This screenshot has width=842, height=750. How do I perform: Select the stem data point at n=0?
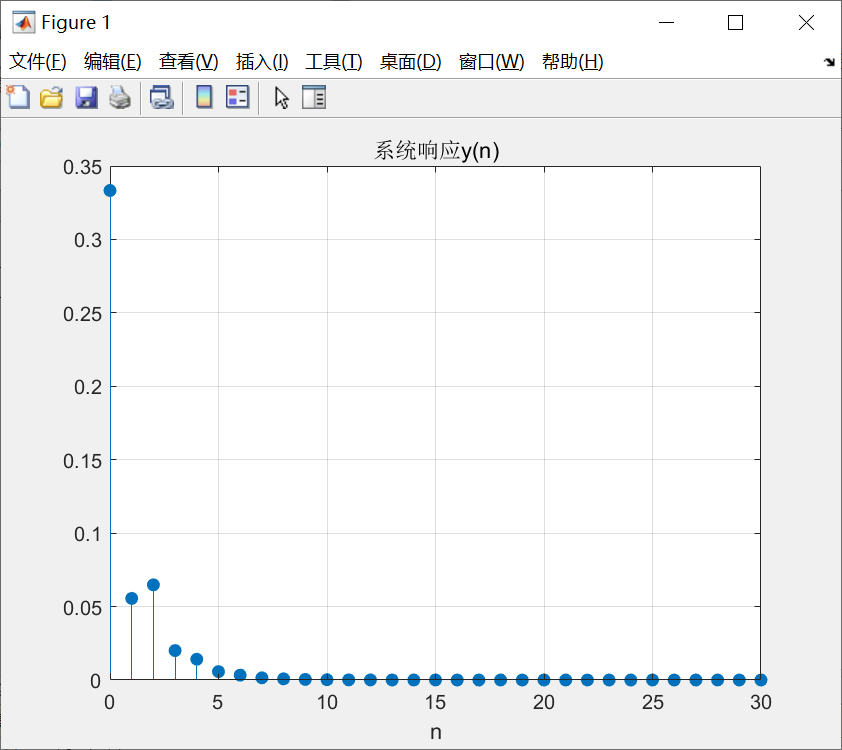click(x=110, y=191)
